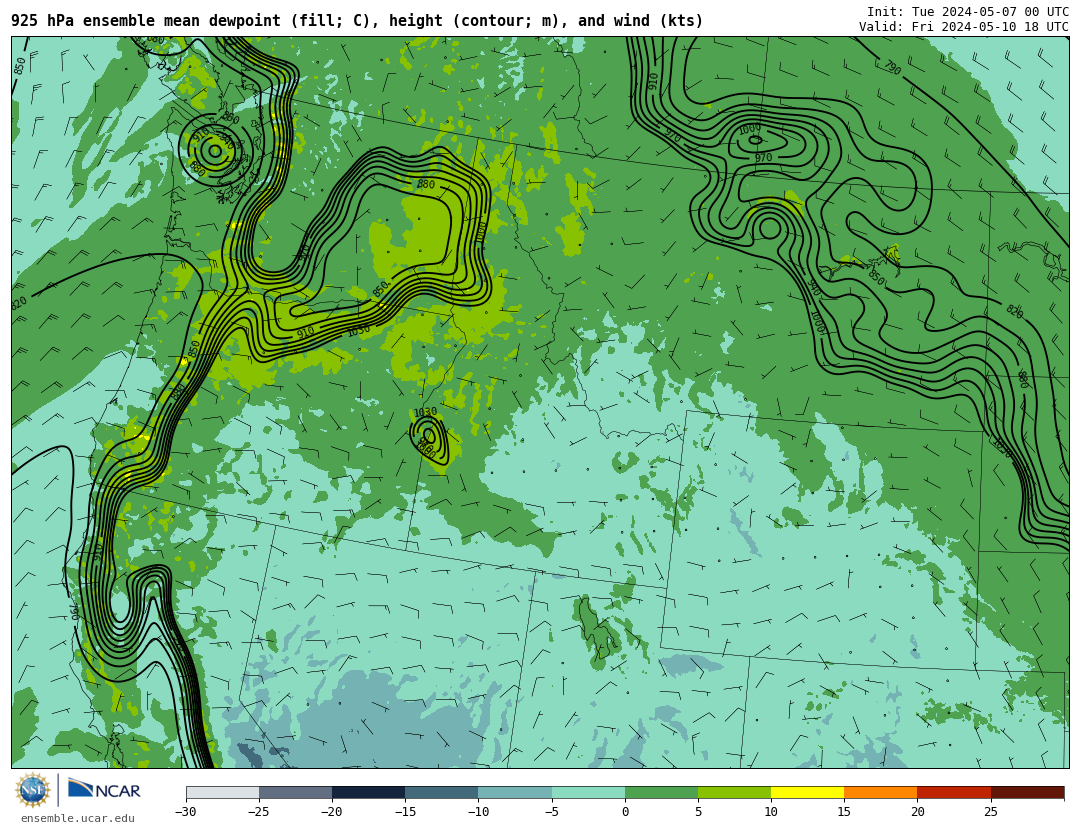The width and height of the screenshot is (1080, 831).
Task: Pick the dark brown colorbar swatch above 25
Action: click(x=1028, y=792)
